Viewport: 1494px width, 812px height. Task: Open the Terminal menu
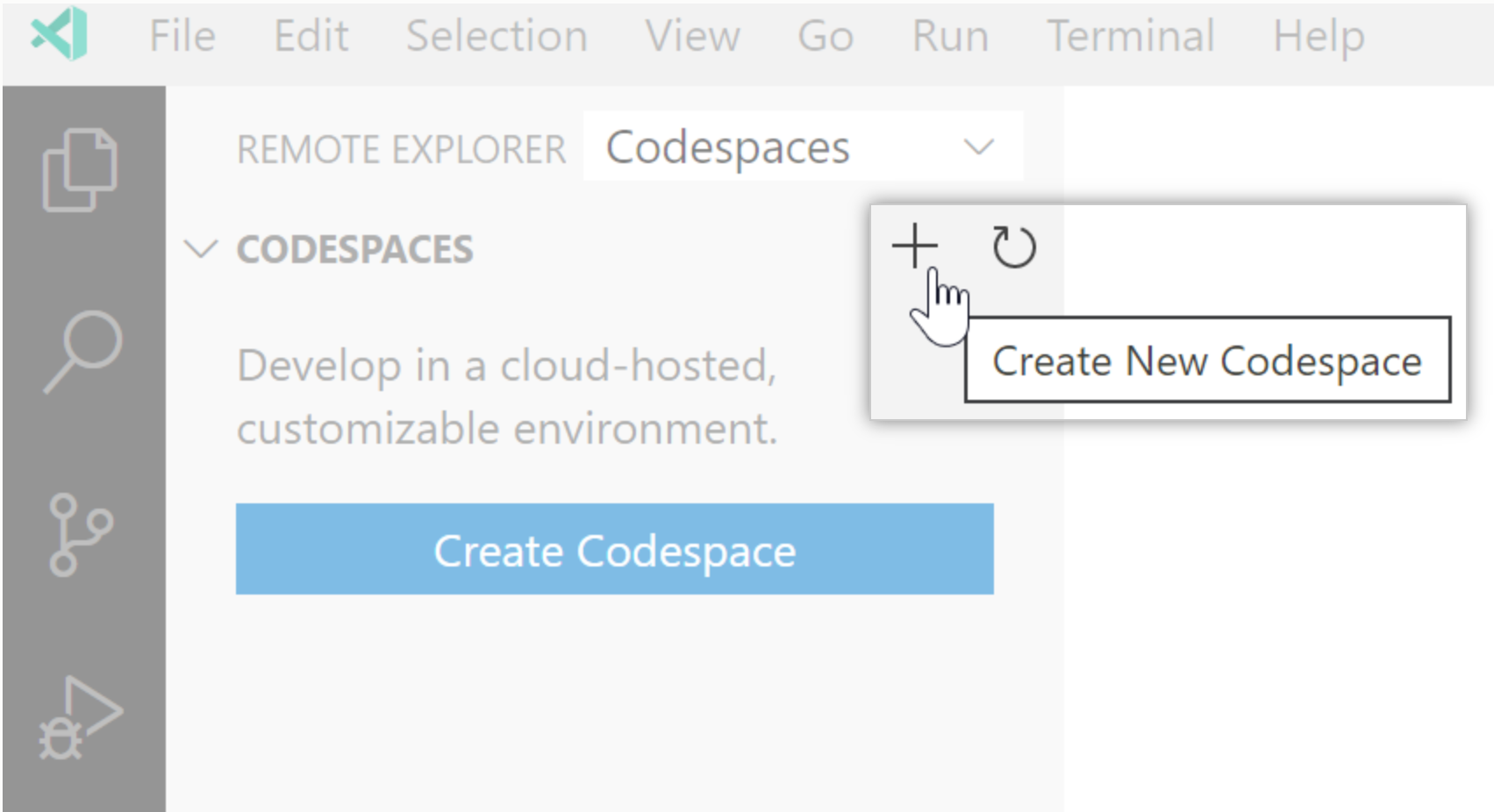point(1131,37)
